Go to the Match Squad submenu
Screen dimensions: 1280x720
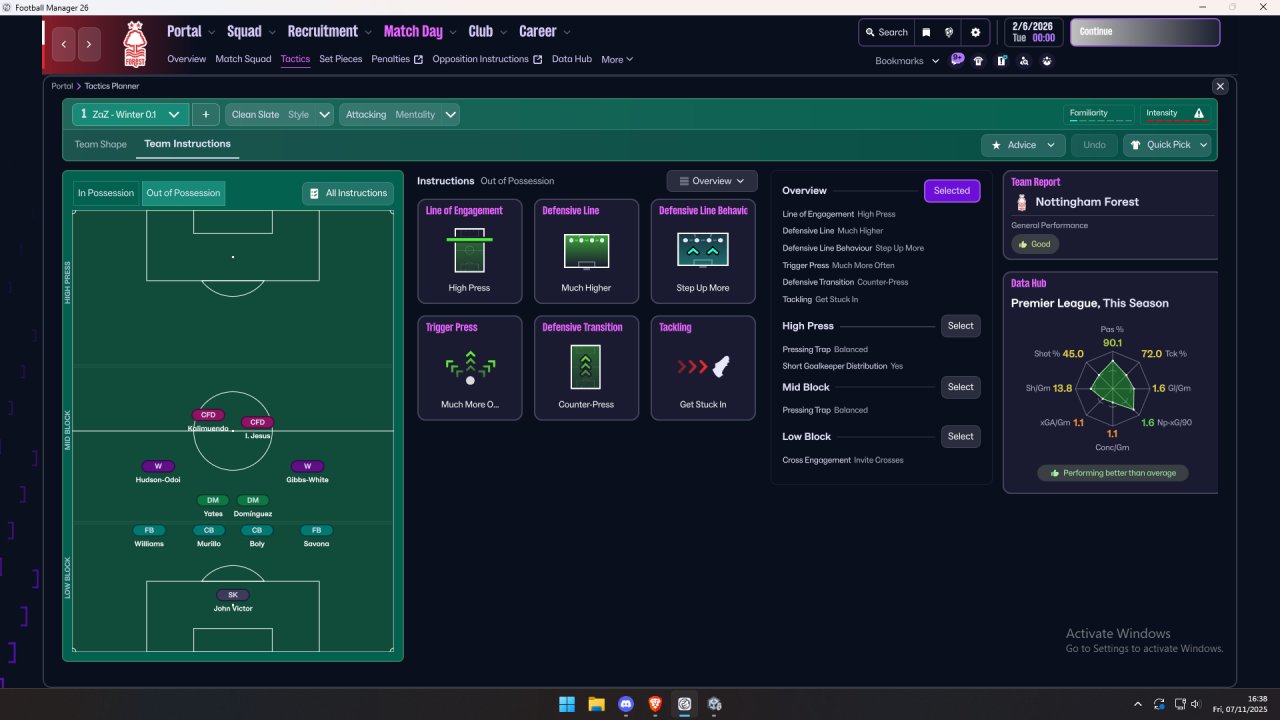(243, 59)
